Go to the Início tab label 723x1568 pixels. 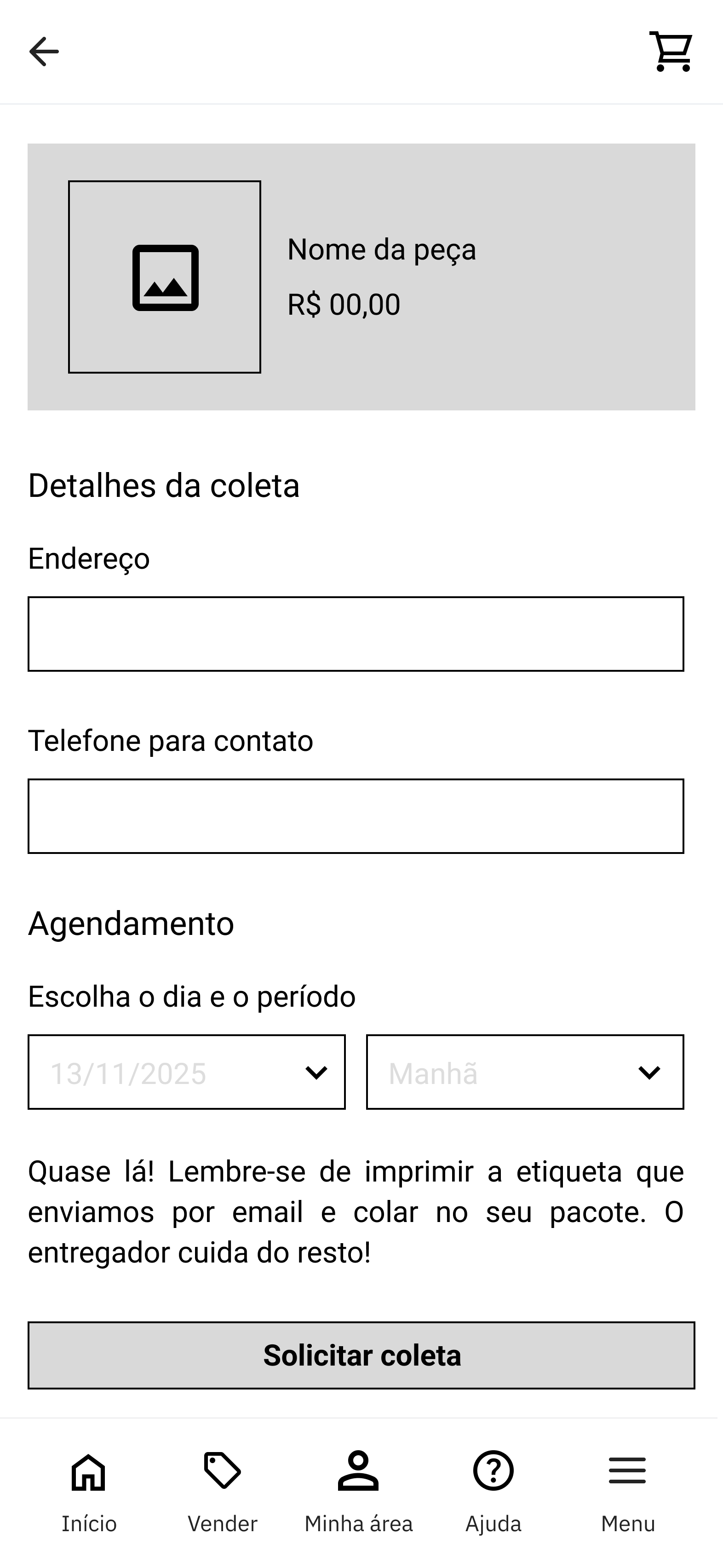tap(89, 1523)
